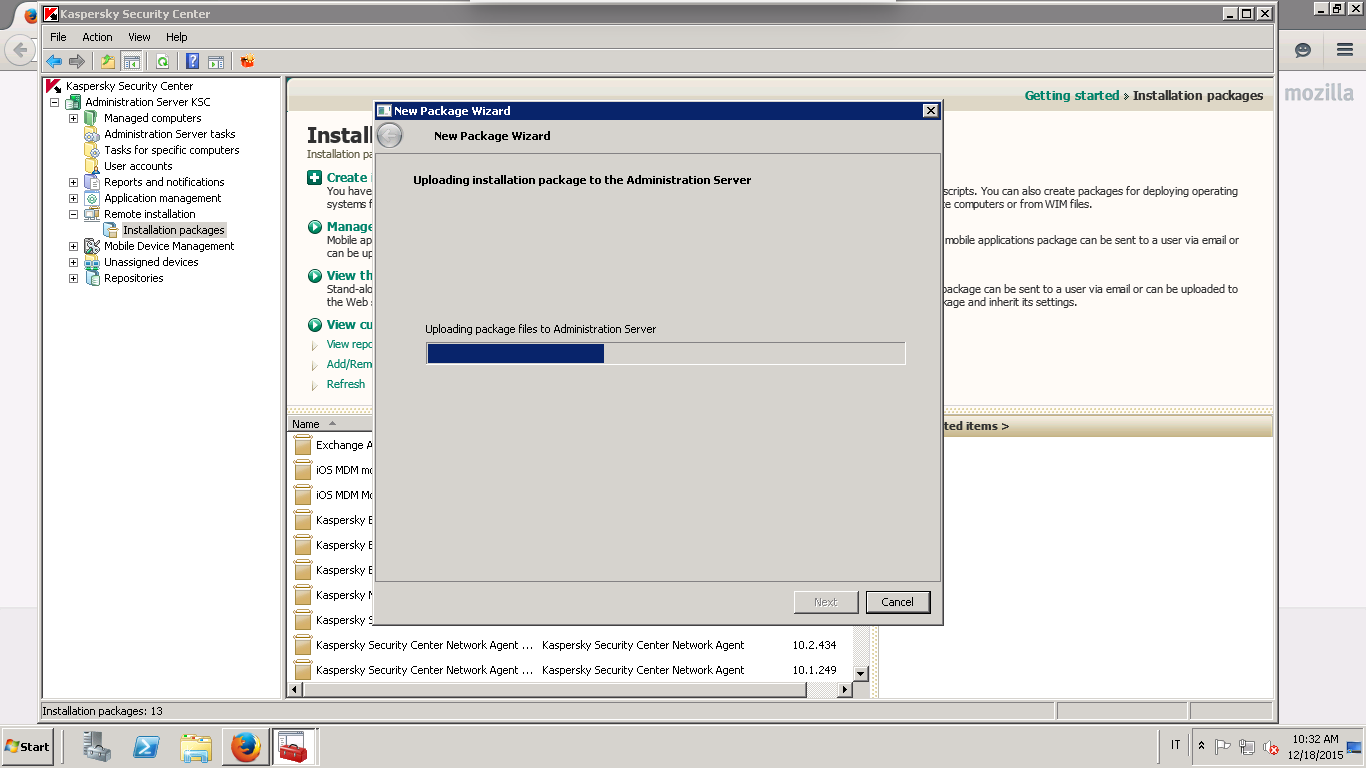Screen dimensions: 1366x768
Task: Expand the Reports and notifications node
Action: coord(73,182)
